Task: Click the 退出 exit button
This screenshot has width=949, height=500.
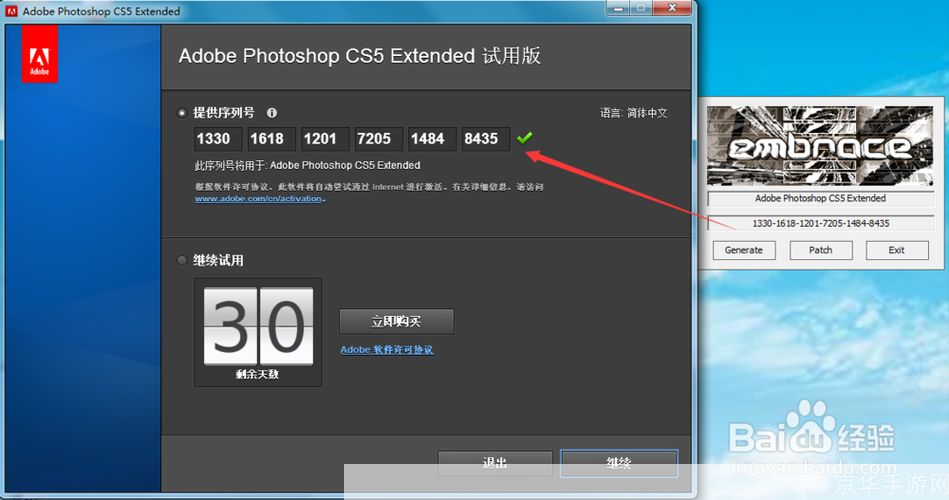Action: click(x=495, y=463)
